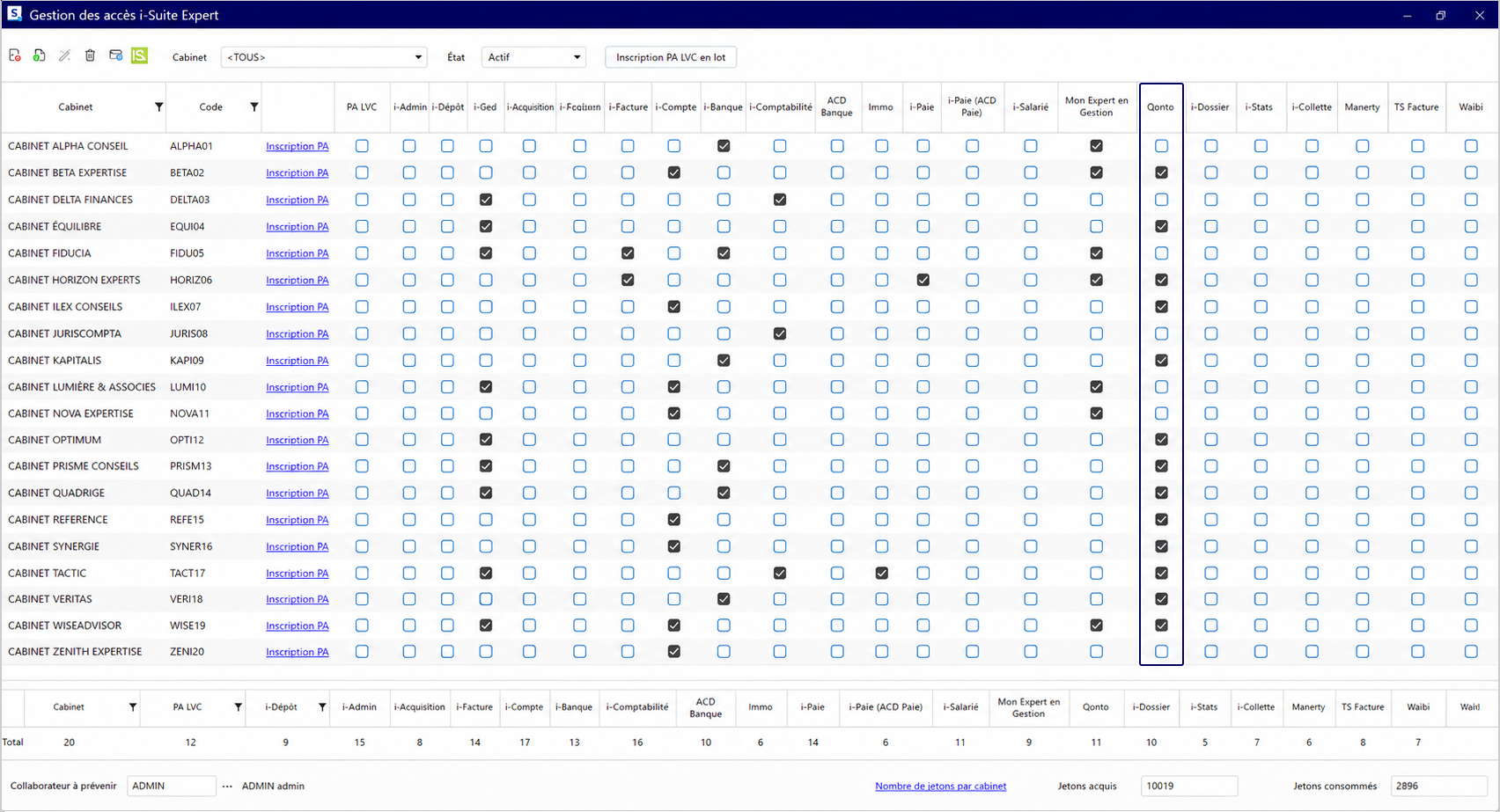The width and height of the screenshot is (1500, 812).
Task: Click Inscription PA LVC en lot button
Action: (x=671, y=57)
